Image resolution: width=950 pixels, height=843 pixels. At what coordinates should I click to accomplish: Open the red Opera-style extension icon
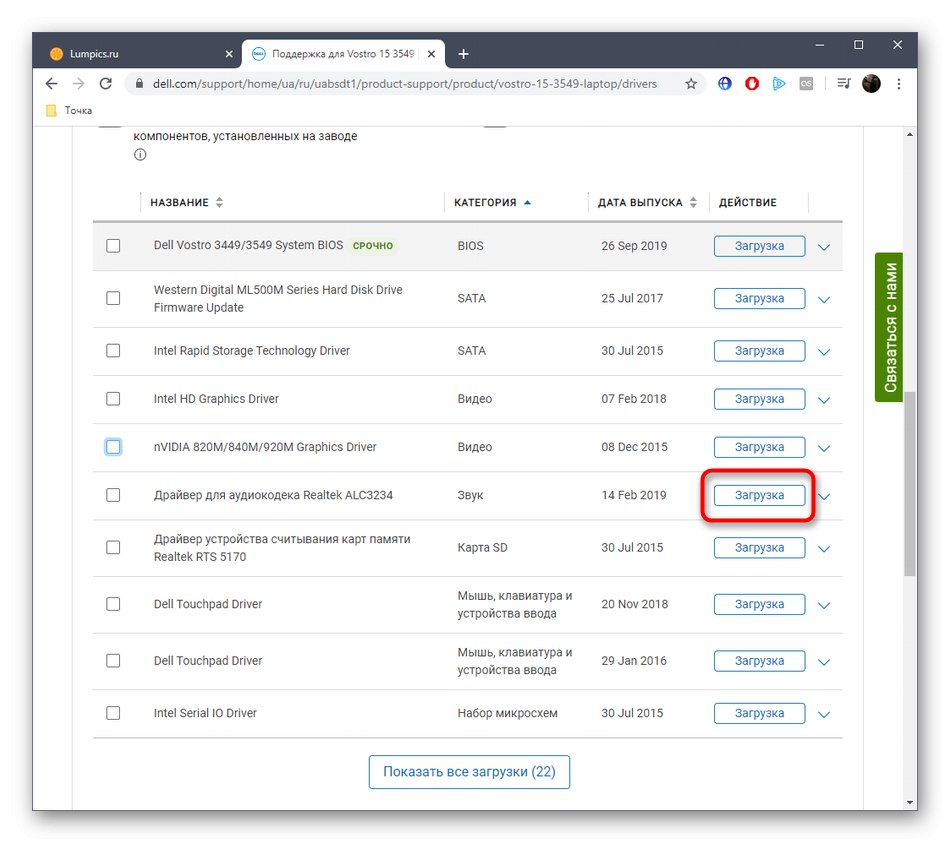tap(752, 84)
